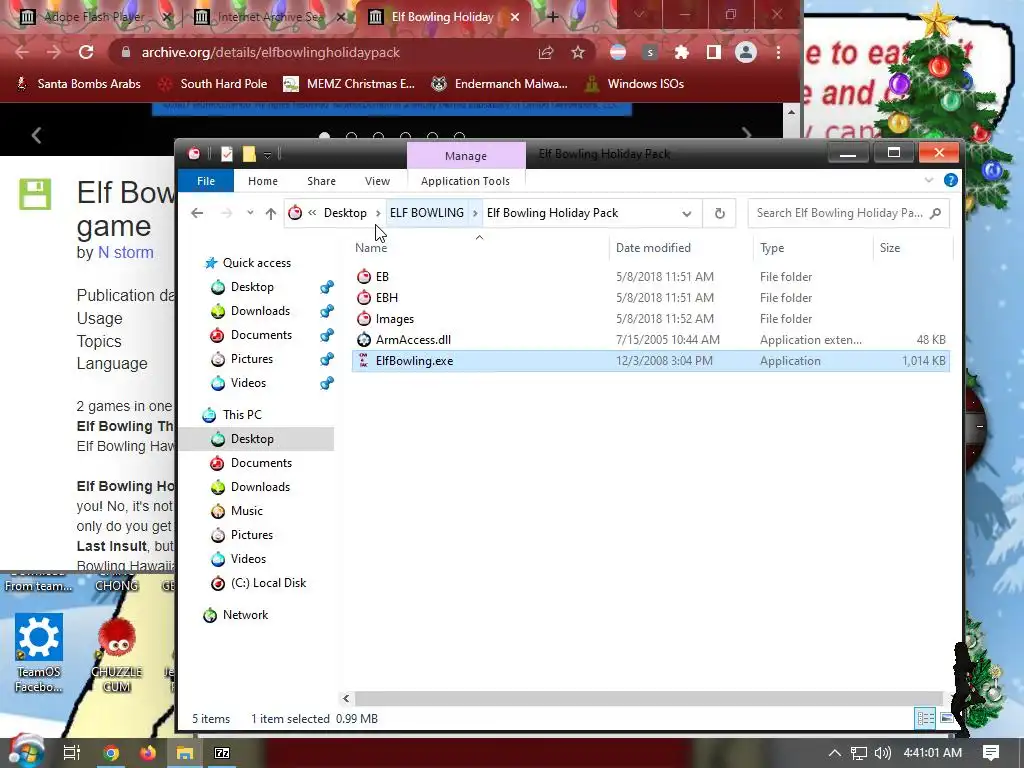Switch to the Adobe Flash Player browser tab
Screen dimensions: 1024x768
[x=95, y=16]
